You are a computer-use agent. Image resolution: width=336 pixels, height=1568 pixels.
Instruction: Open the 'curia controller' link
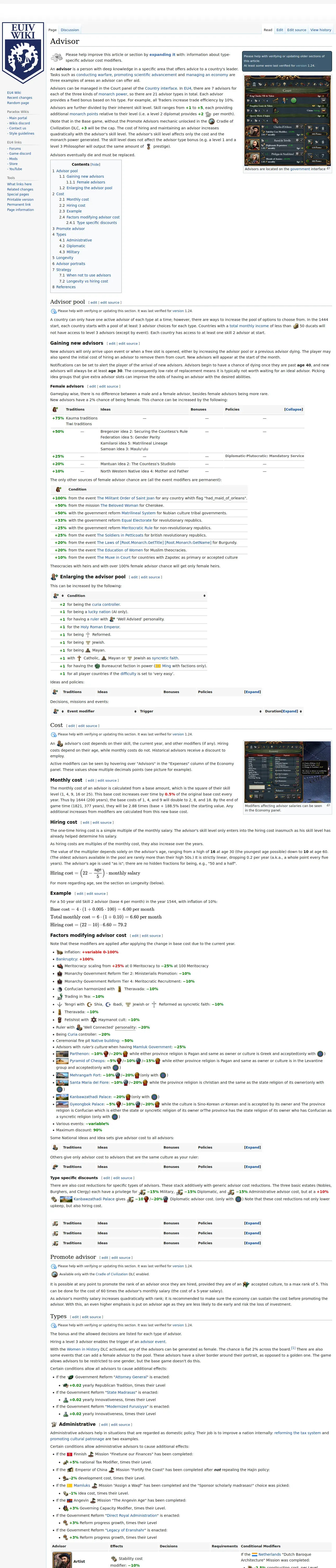point(106,604)
